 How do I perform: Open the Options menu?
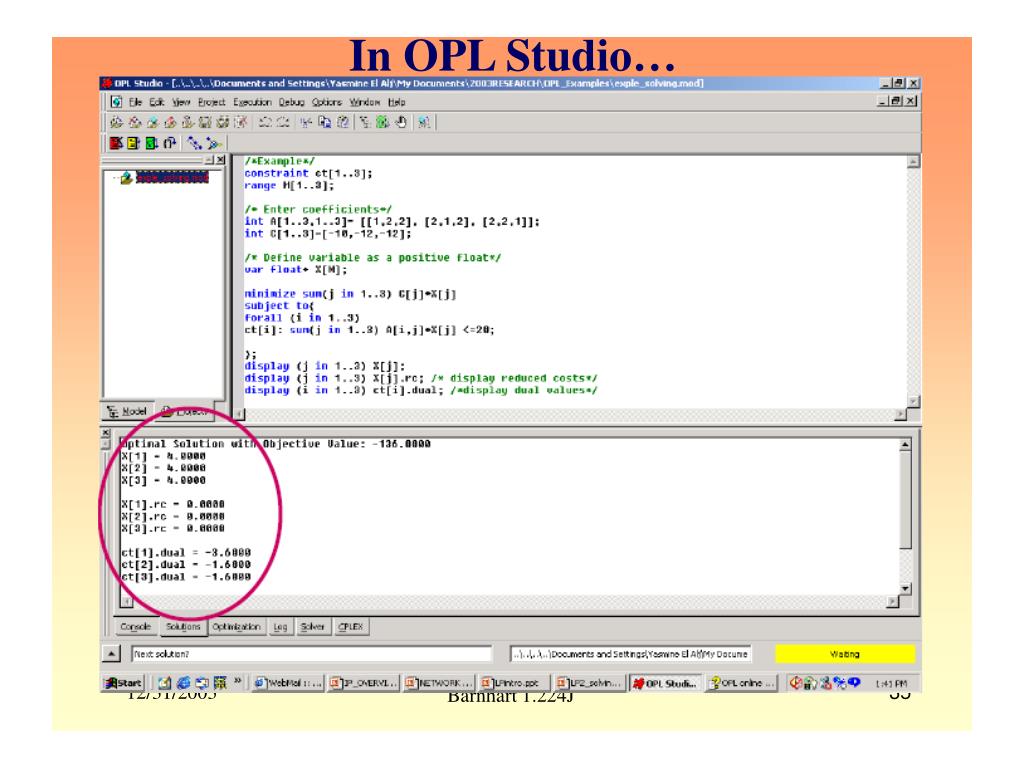coord(327,102)
